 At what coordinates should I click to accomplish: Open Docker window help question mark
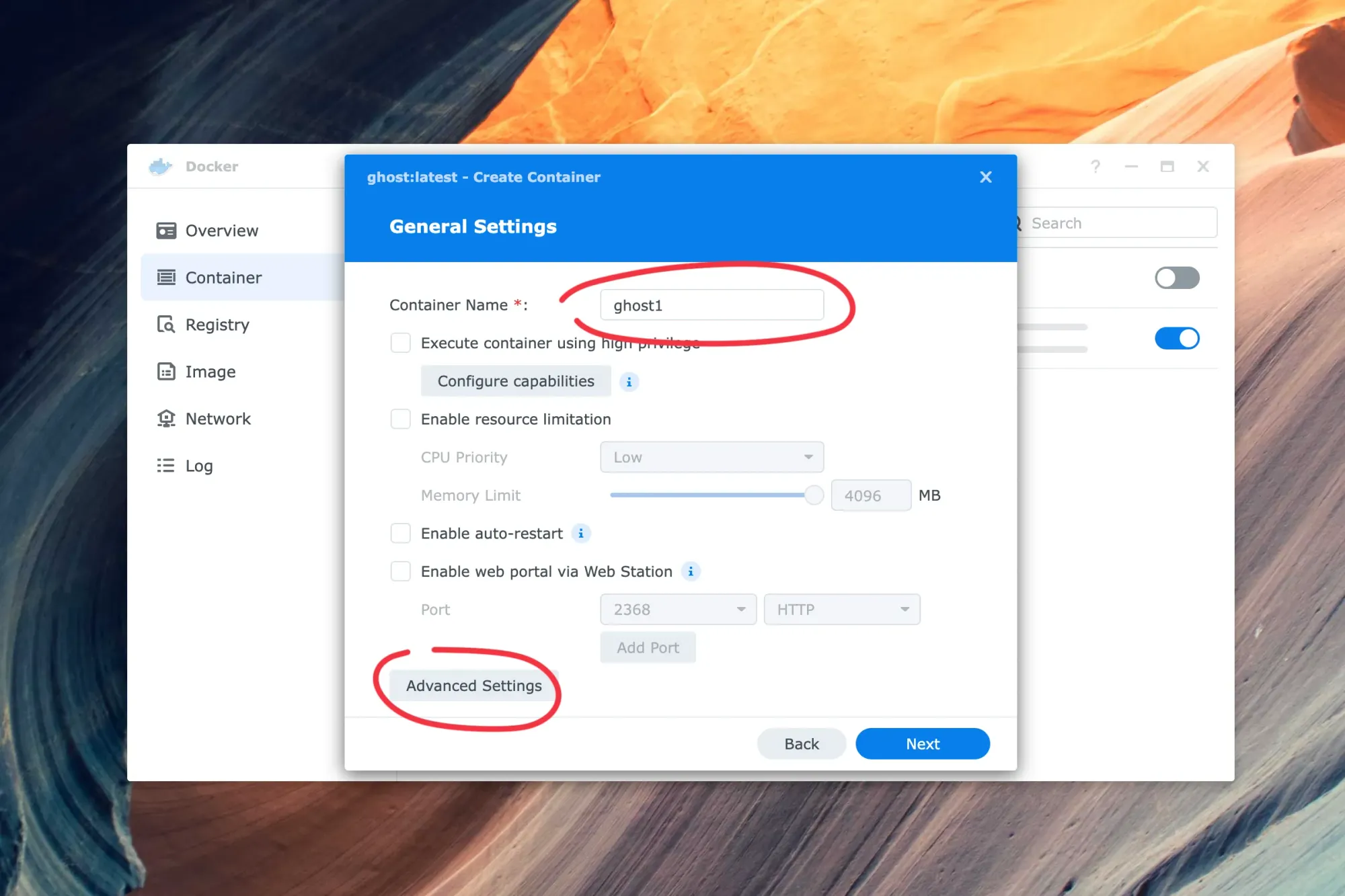1096,166
